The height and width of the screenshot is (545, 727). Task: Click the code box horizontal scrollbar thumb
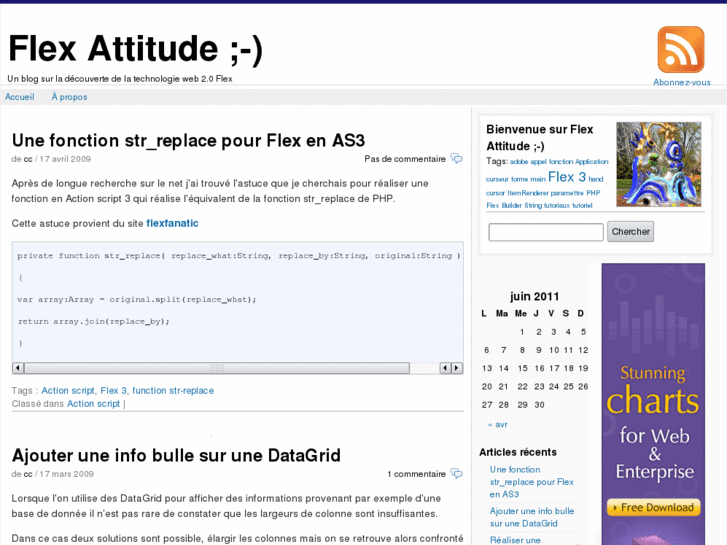(217, 368)
